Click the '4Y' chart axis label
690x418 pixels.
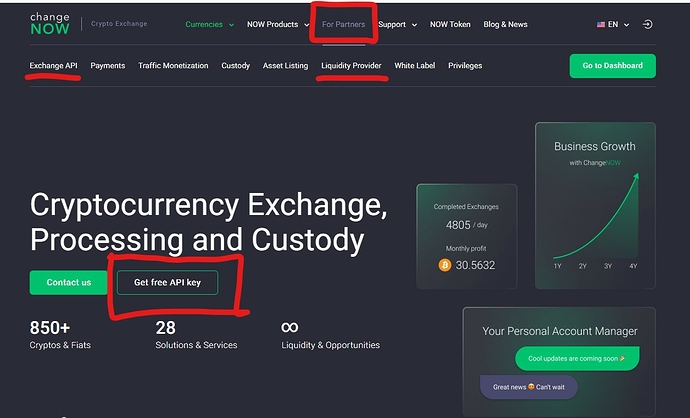(x=633, y=266)
